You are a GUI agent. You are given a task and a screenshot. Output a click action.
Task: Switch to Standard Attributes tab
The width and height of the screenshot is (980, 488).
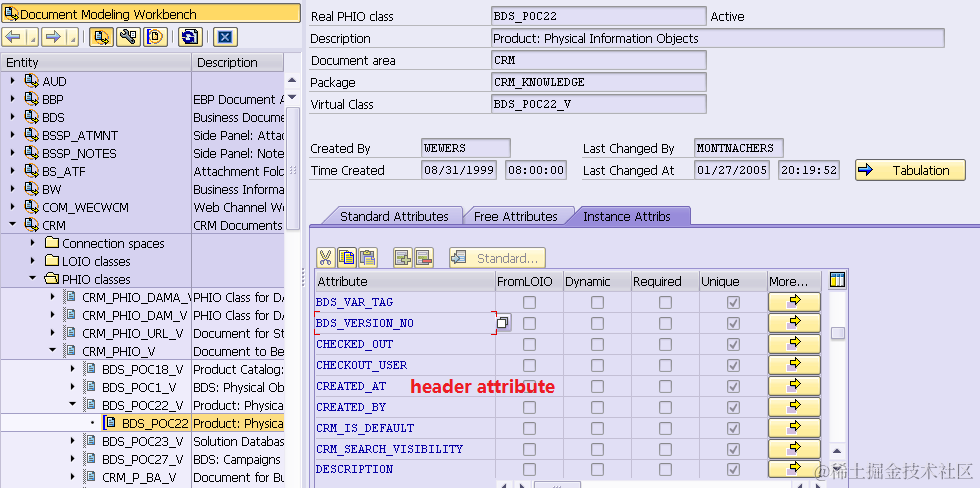point(394,216)
